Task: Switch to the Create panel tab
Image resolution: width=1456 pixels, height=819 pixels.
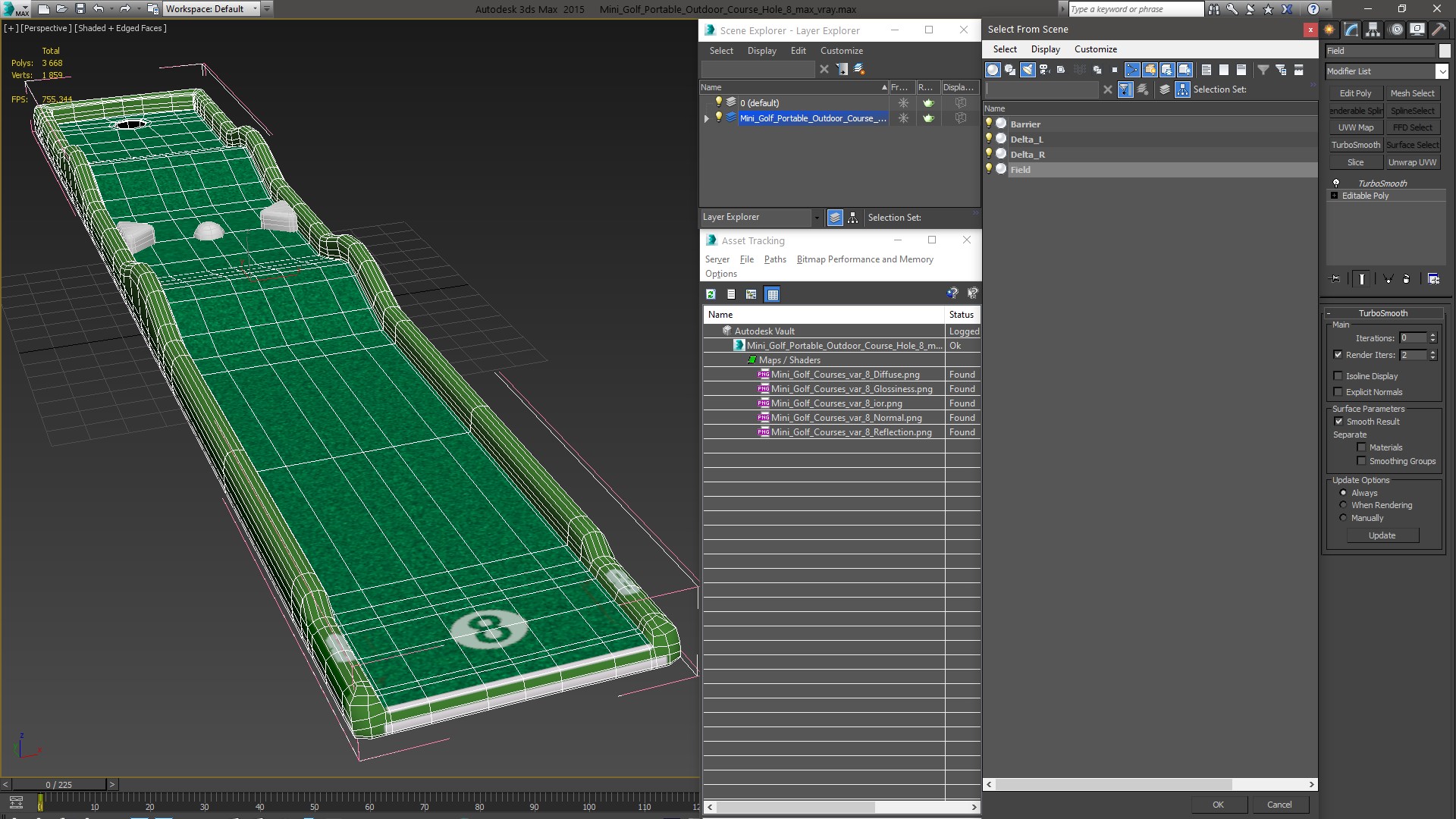Action: (1329, 30)
